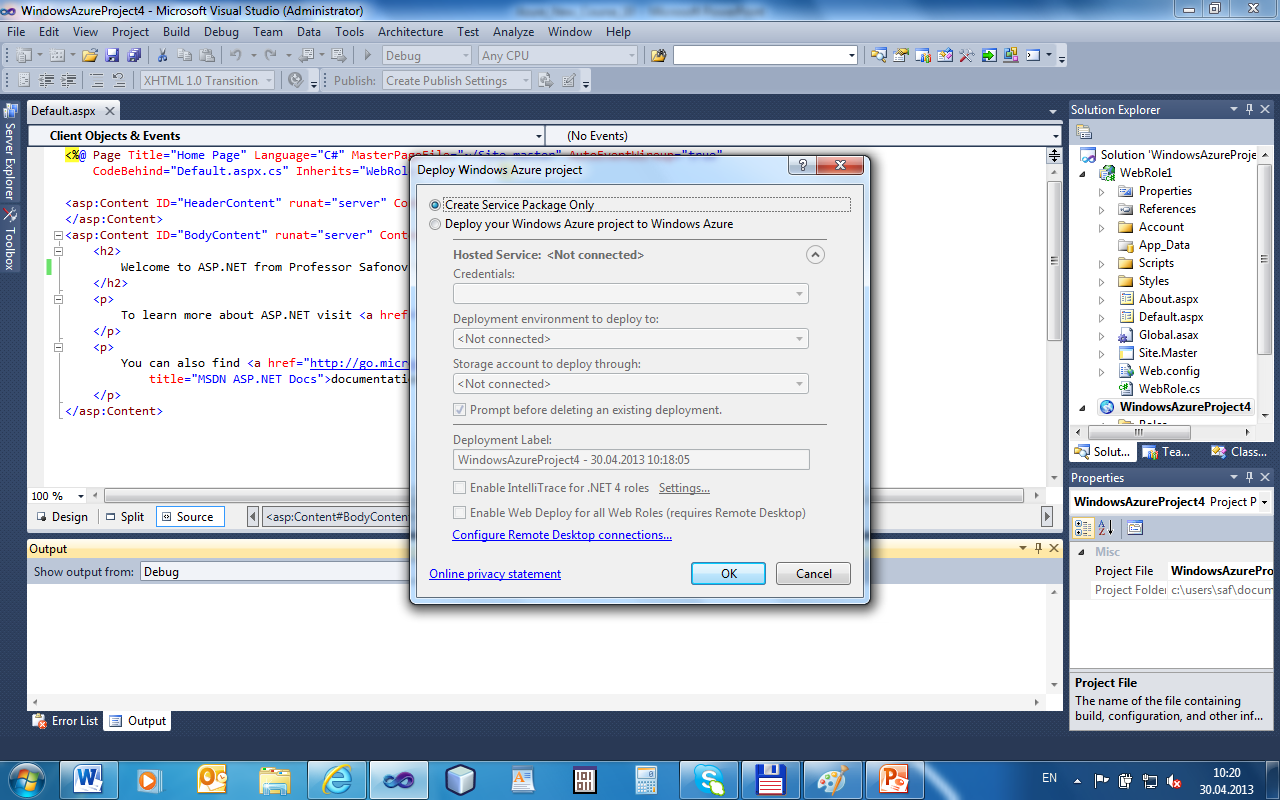1280x800 pixels.
Task: Open Internet Explorer from the taskbar
Action: tap(337, 778)
